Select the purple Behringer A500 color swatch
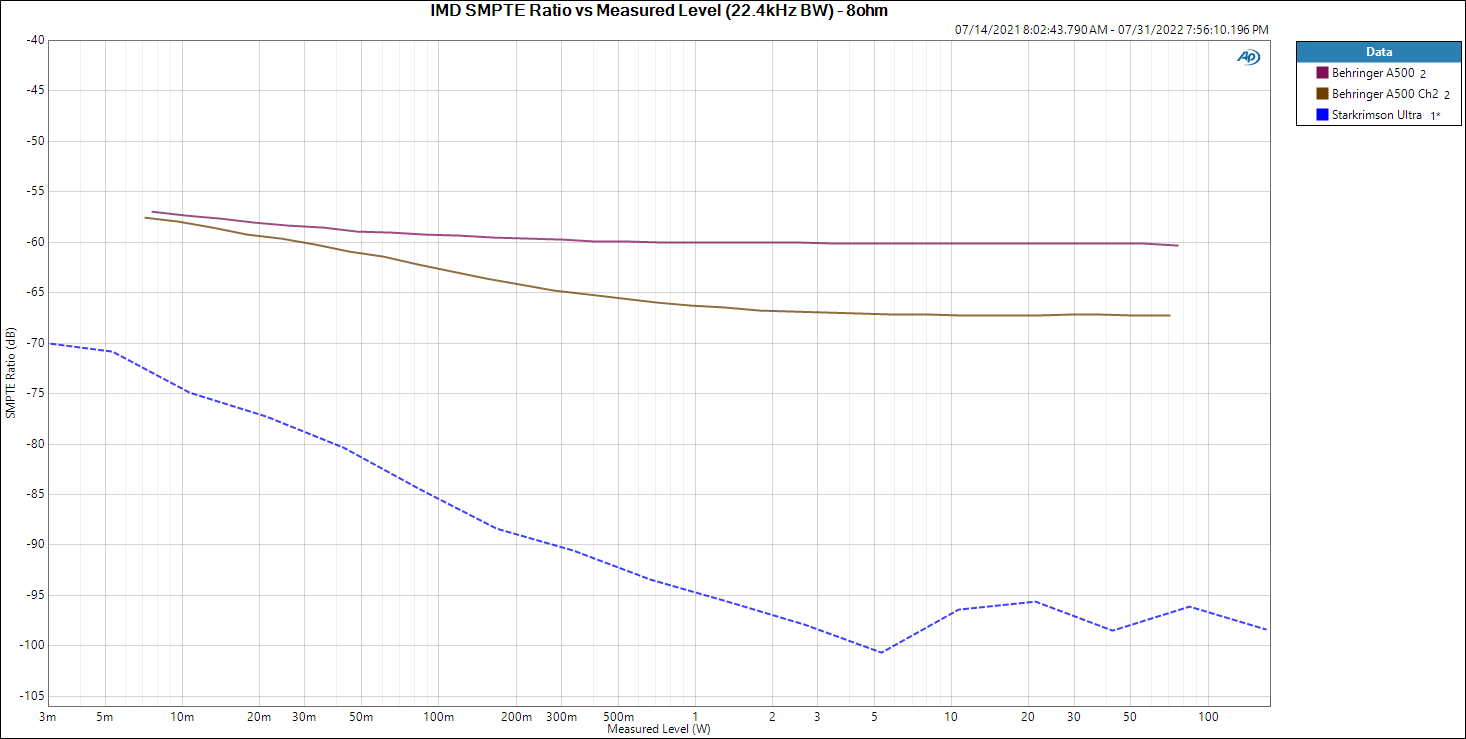 1322,73
